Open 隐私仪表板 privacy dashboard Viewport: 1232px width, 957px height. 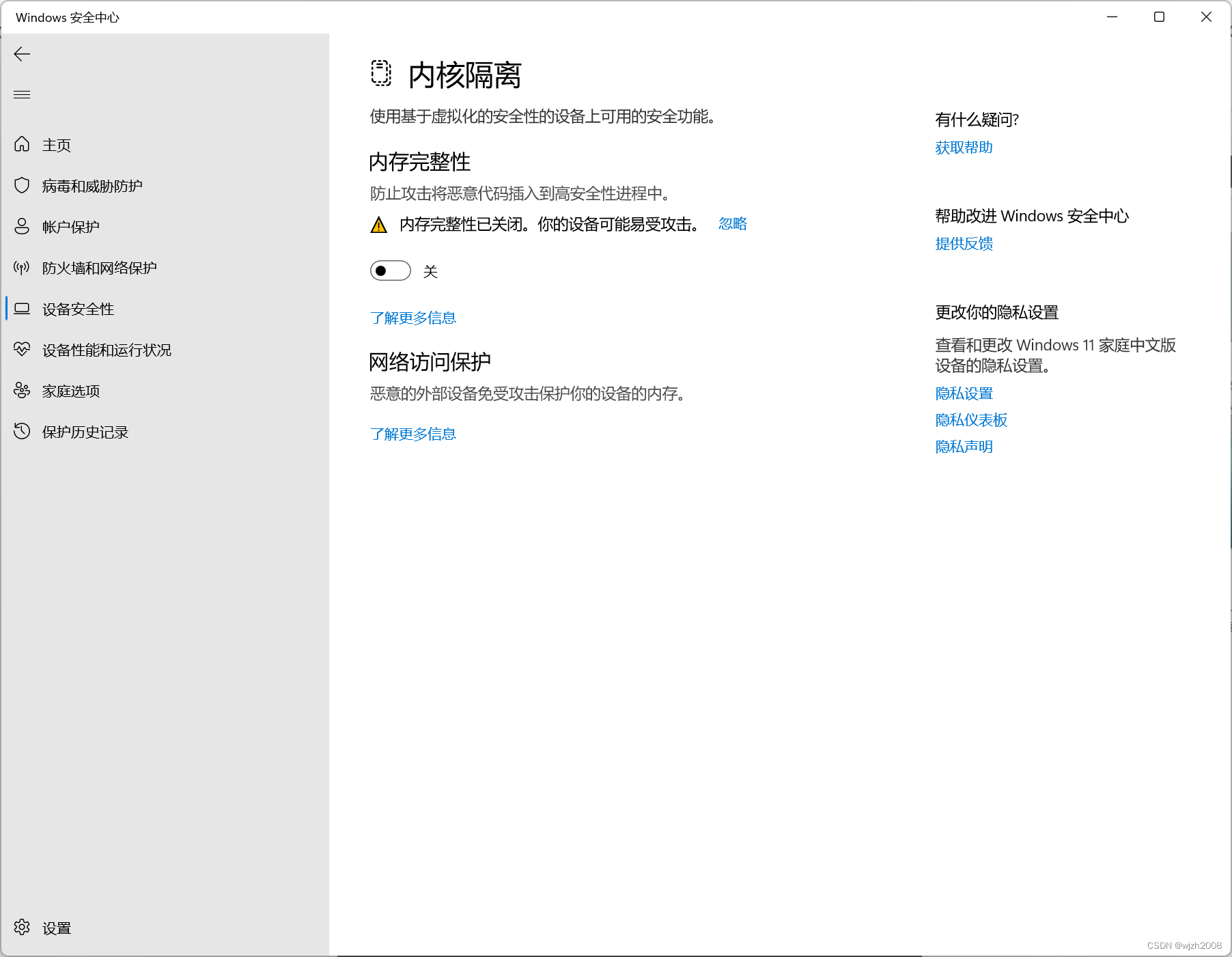point(970,419)
